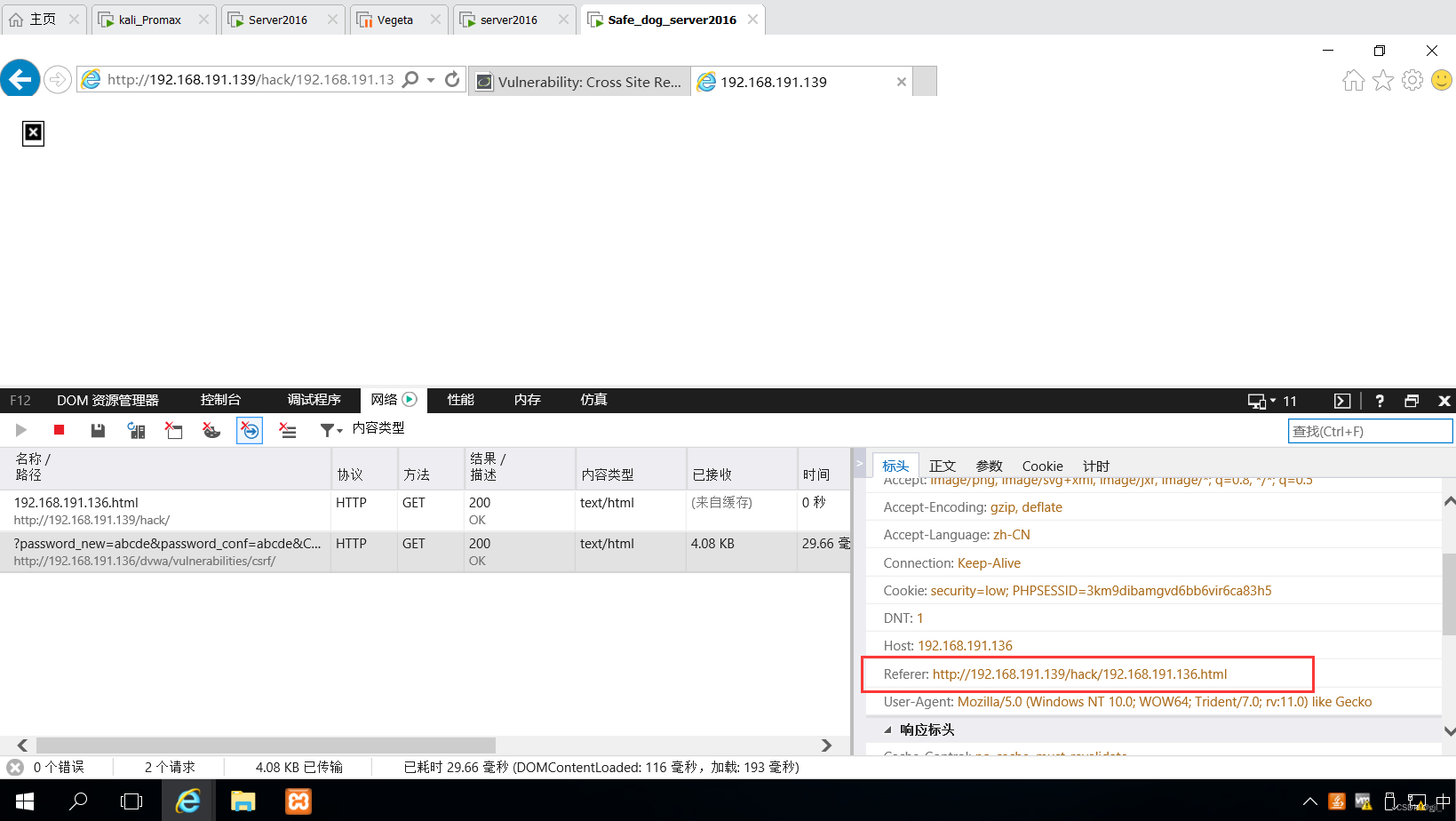Viewport: 1456px width, 821px height.
Task: Click the 查找(Ctrl+F) search field
Action: click(1369, 430)
